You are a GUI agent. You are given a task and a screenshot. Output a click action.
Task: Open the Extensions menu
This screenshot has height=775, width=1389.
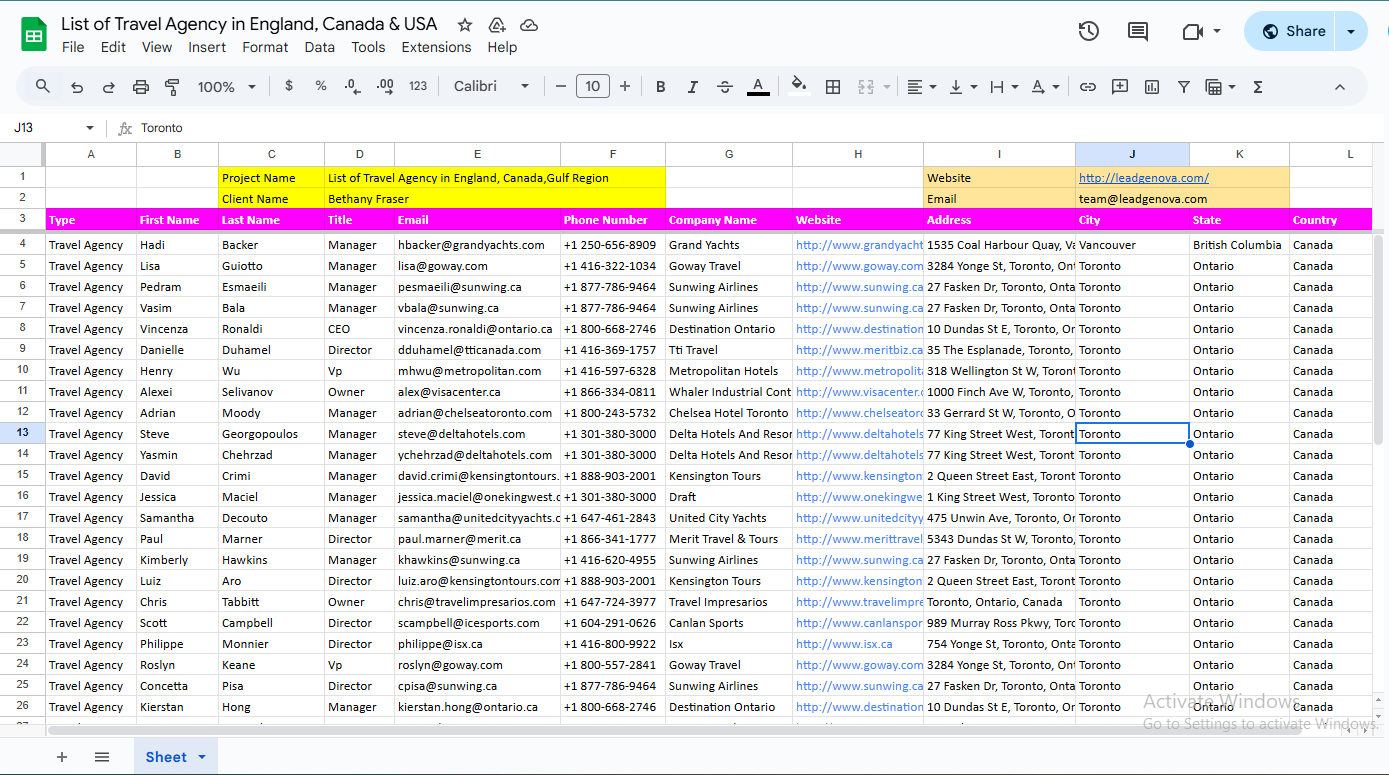click(436, 47)
